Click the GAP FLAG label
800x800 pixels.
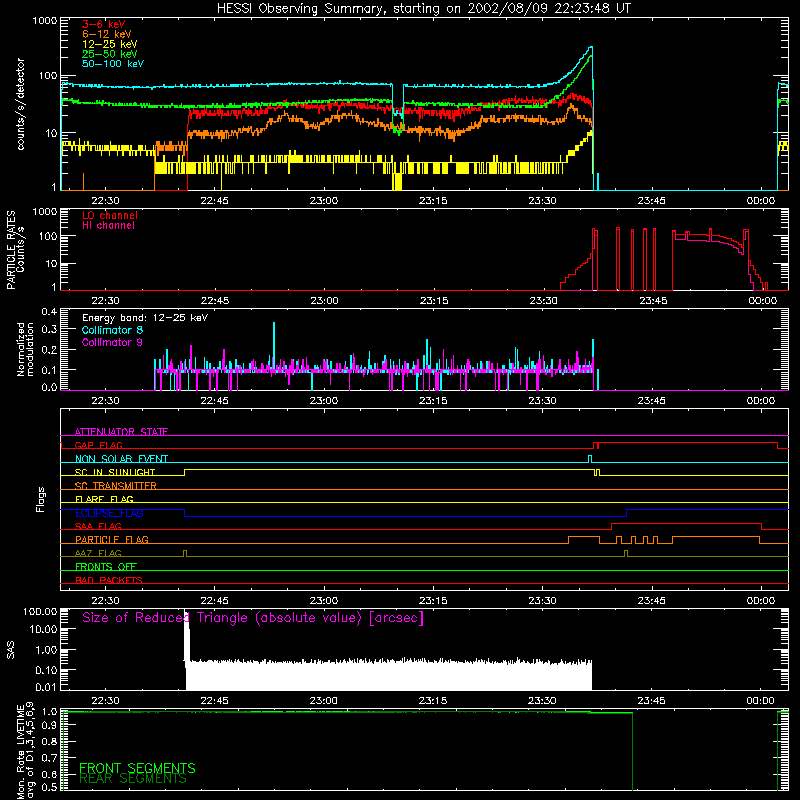pos(98,445)
